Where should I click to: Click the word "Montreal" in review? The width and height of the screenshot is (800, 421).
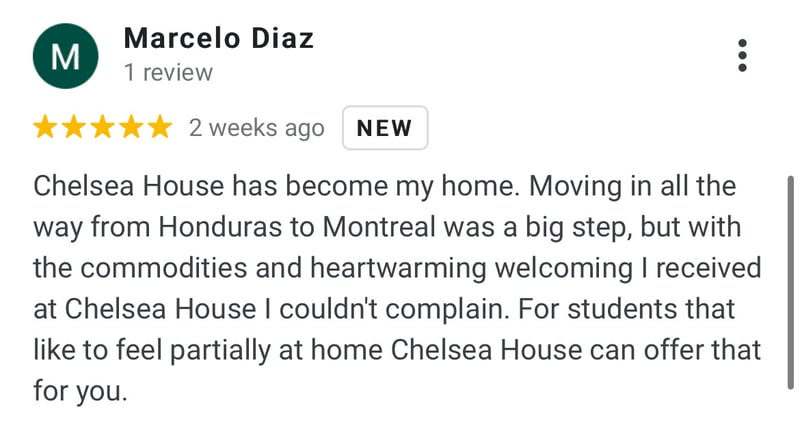click(379, 227)
